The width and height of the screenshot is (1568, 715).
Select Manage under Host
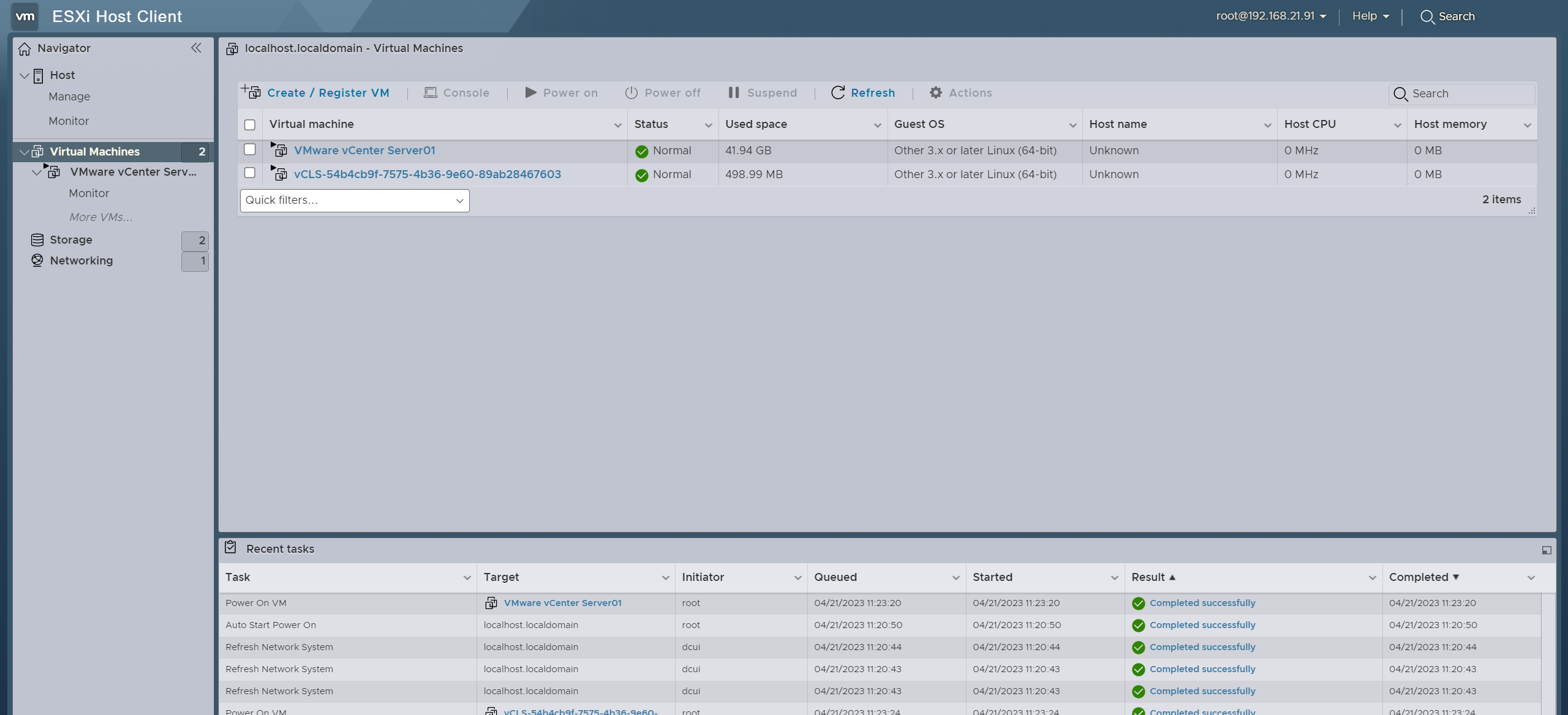pyautogui.click(x=69, y=97)
